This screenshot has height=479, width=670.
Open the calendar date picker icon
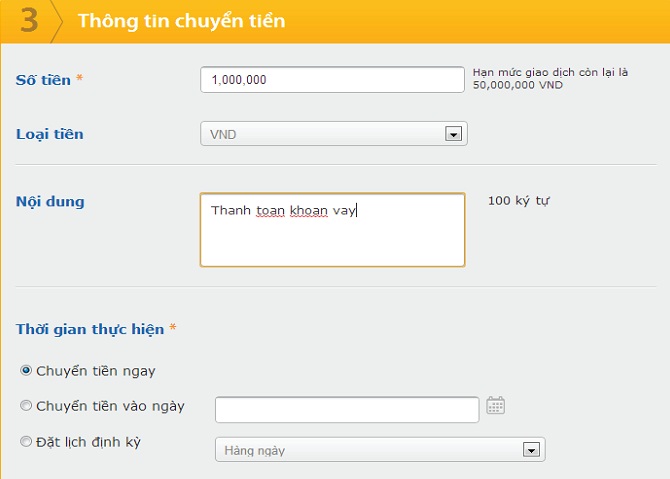tap(496, 406)
